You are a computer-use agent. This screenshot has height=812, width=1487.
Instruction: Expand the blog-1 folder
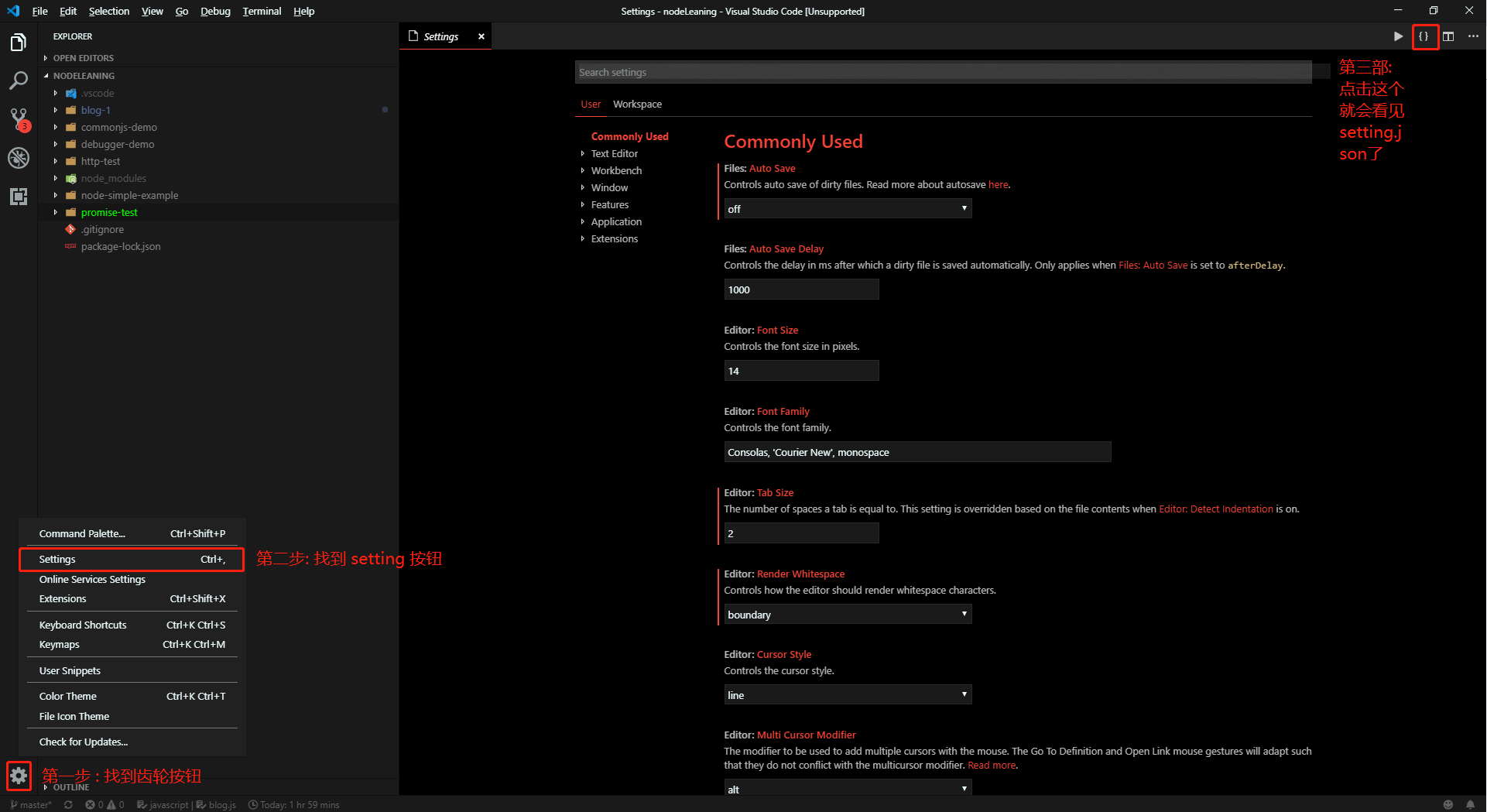pos(56,110)
